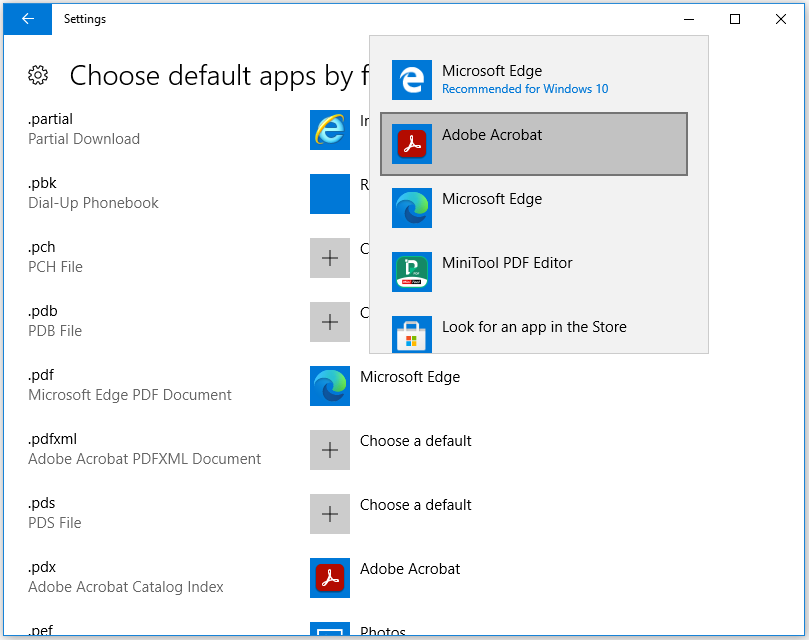The image size is (809, 640).
Task: Click the PCH File description
Action: click(x=55, y=267)
